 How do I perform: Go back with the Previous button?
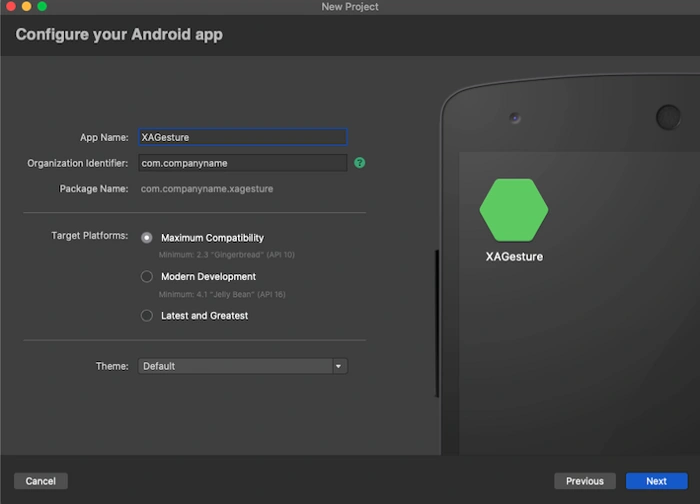pos(585,481)
